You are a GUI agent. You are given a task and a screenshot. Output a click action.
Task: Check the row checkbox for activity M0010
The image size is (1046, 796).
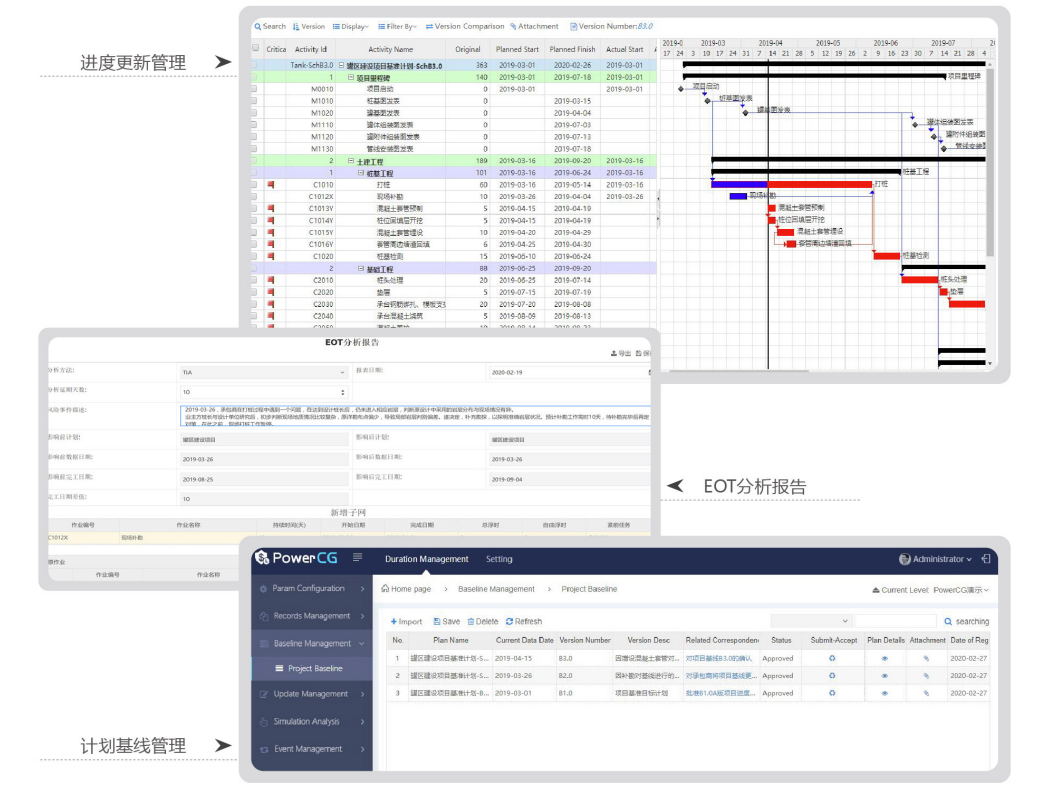pyautogui.click(x=254, y=89)
